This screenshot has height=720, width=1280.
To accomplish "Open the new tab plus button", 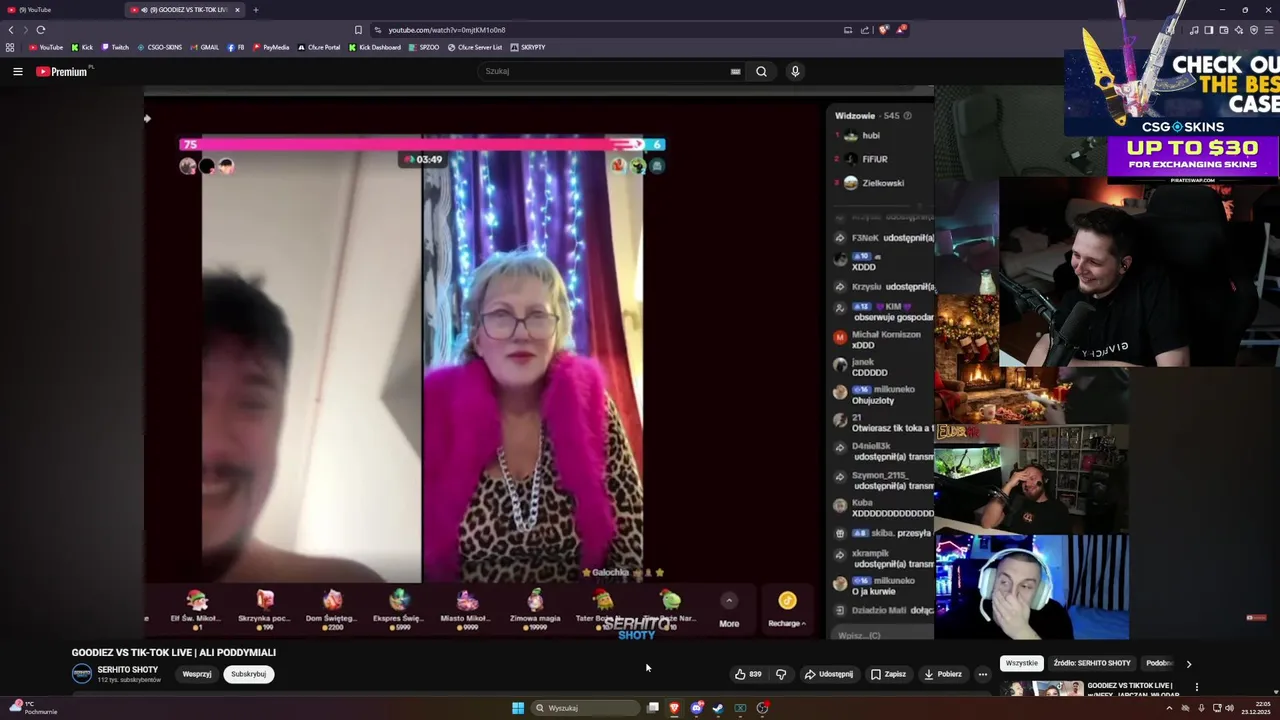I will (255, 10).
